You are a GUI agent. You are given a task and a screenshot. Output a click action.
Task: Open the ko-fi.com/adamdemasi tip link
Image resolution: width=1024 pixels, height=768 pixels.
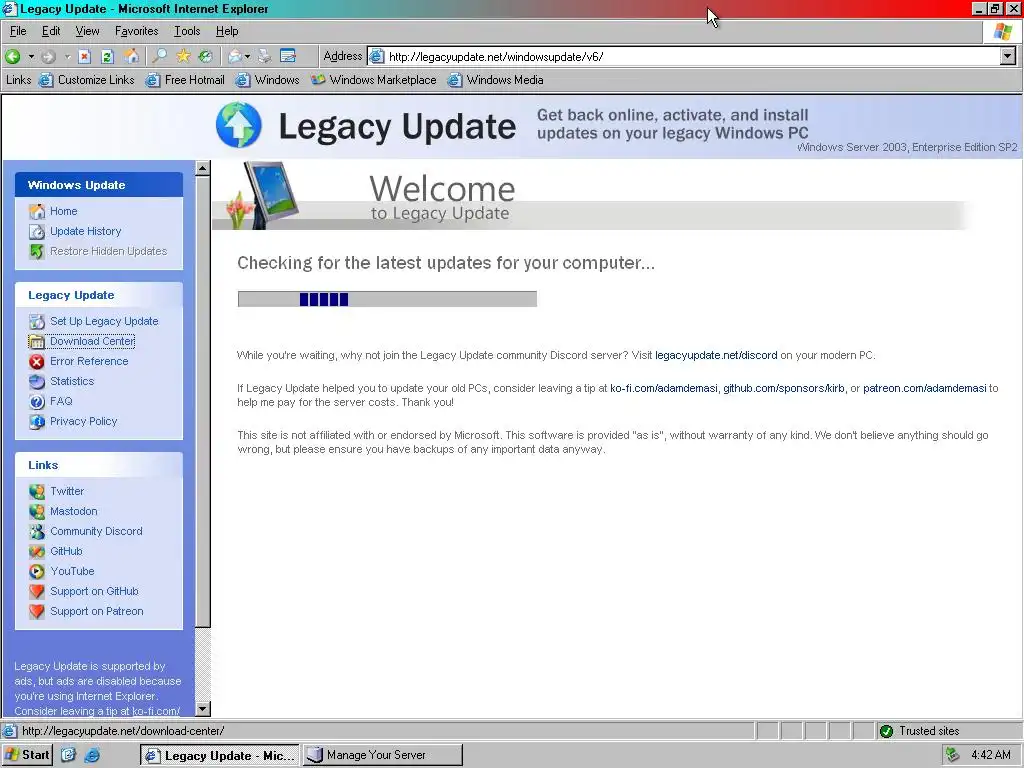(664, 388)
